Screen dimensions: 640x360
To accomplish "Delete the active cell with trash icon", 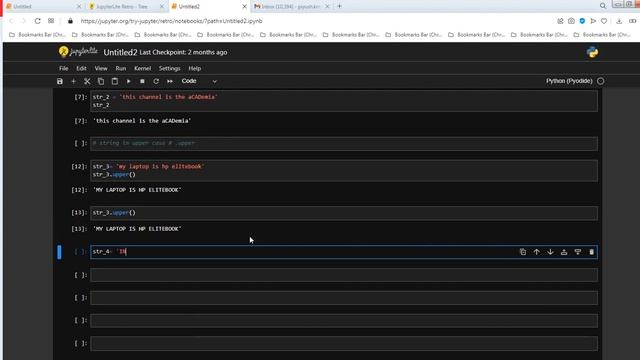I will point(591,252).
